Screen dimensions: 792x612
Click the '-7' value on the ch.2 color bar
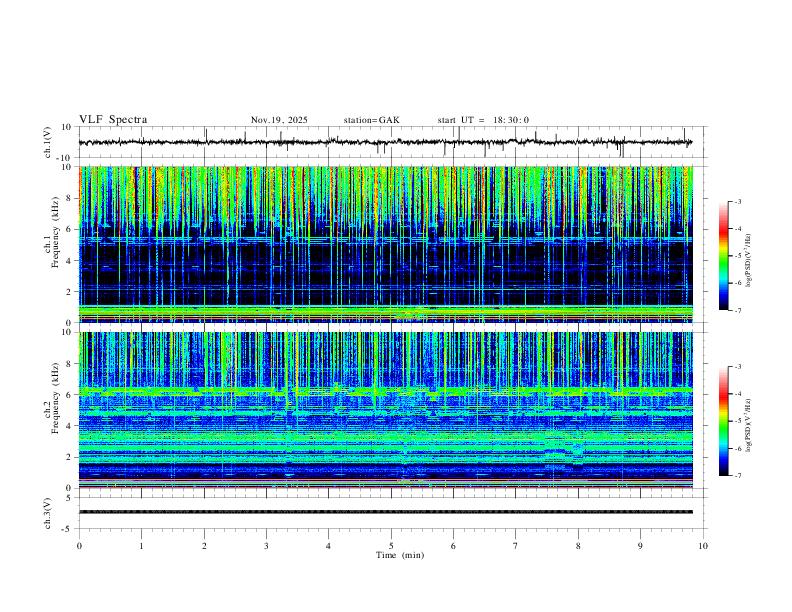pos(738,476)
